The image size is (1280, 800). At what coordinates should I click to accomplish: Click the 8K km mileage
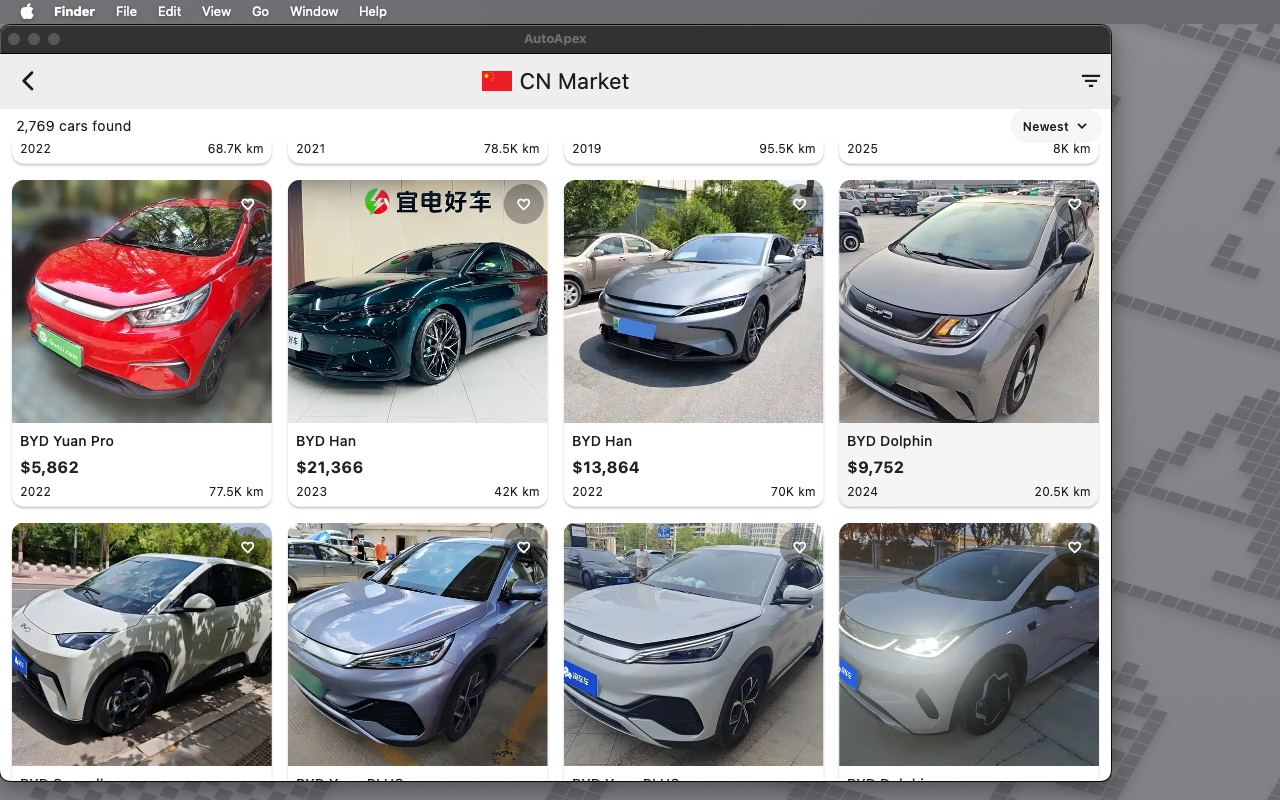1072,149
